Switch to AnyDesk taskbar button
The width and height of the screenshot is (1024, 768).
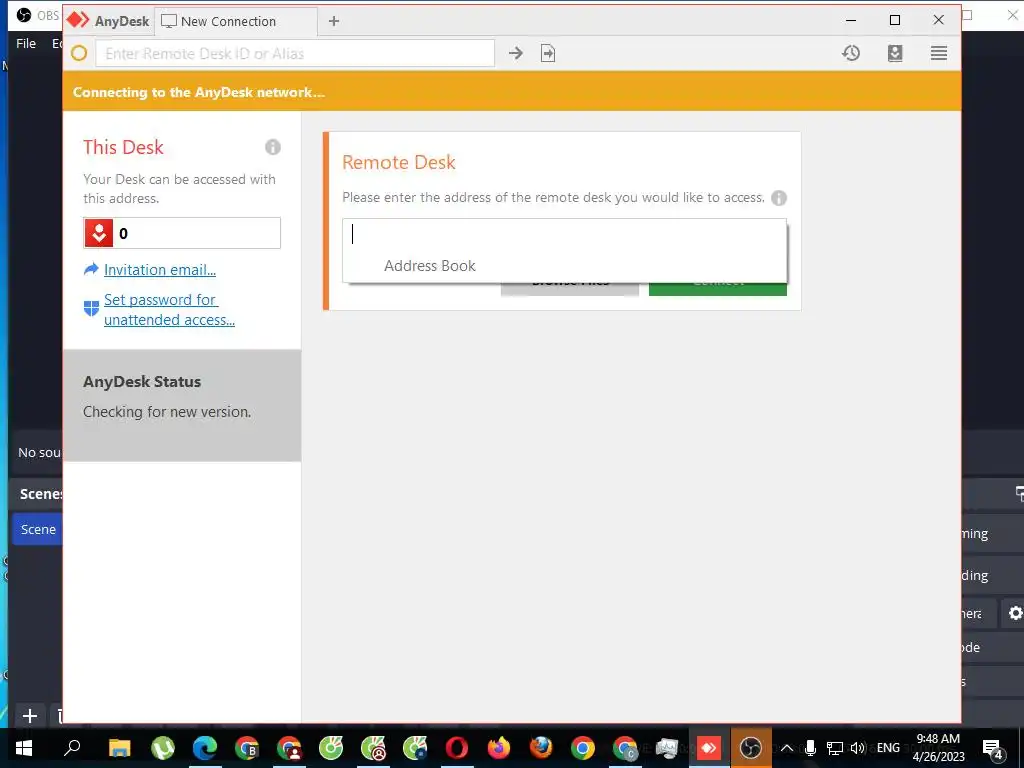click(x=709, y=747)
